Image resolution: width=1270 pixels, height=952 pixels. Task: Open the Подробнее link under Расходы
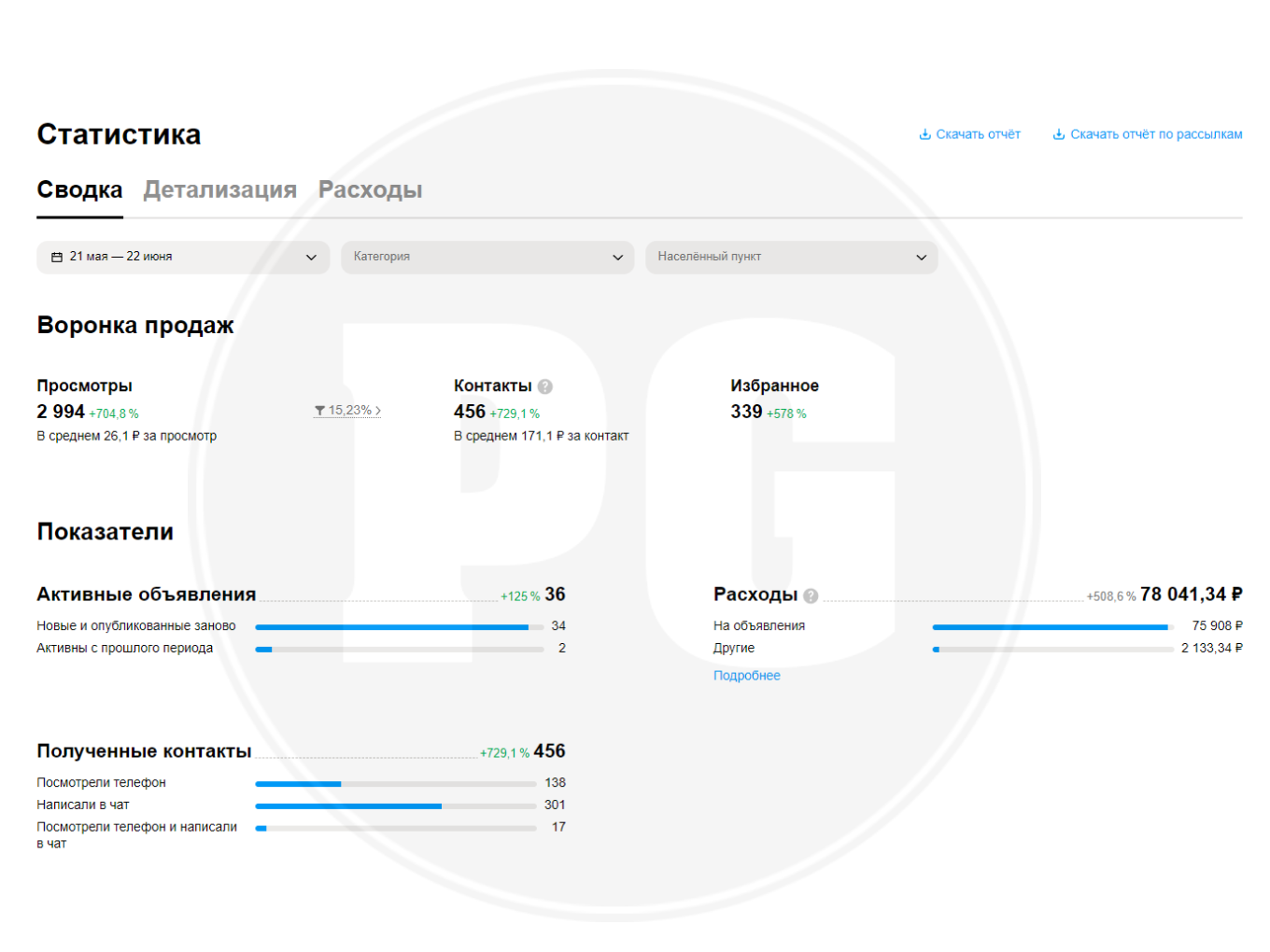pos(747,676)
